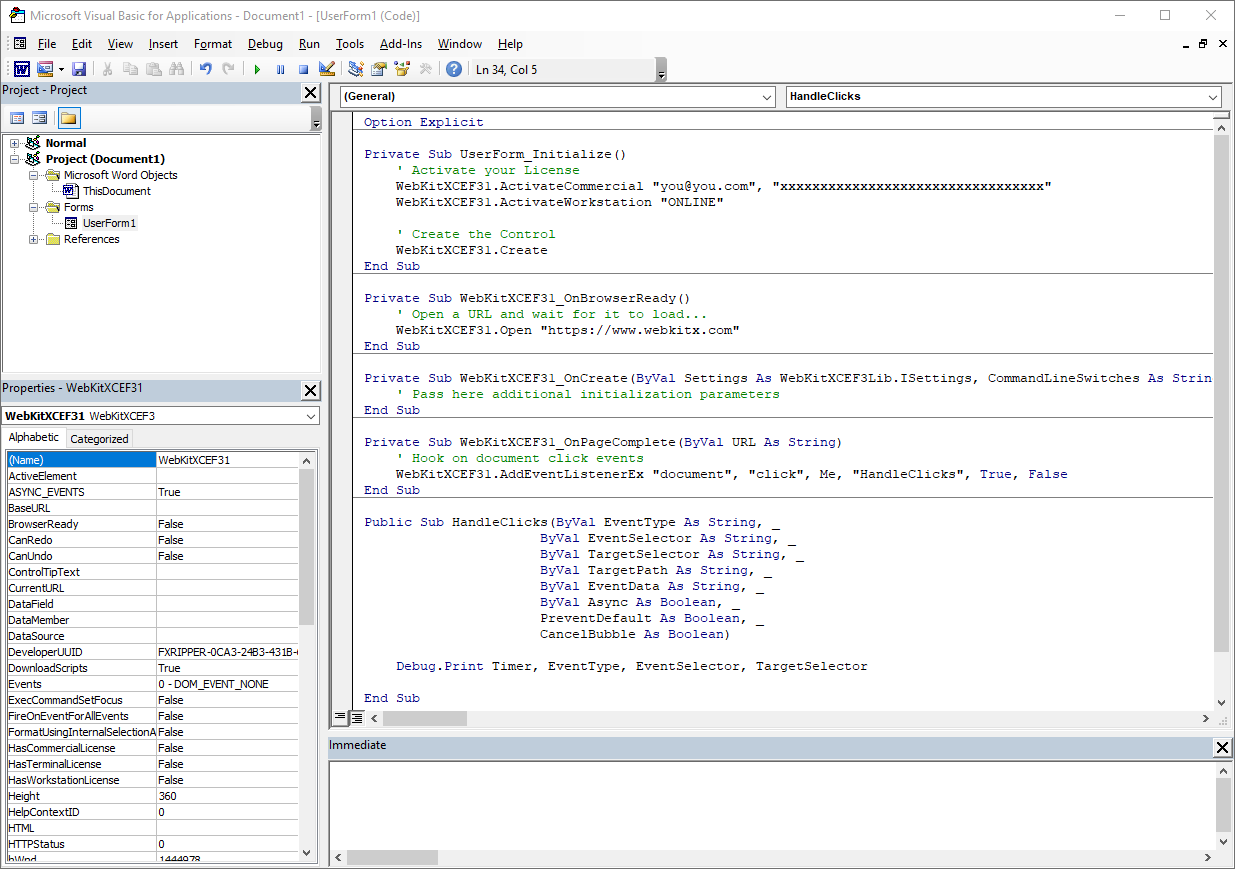
Task: Click the Paste clipboard icon
Action: click(153, 69)
